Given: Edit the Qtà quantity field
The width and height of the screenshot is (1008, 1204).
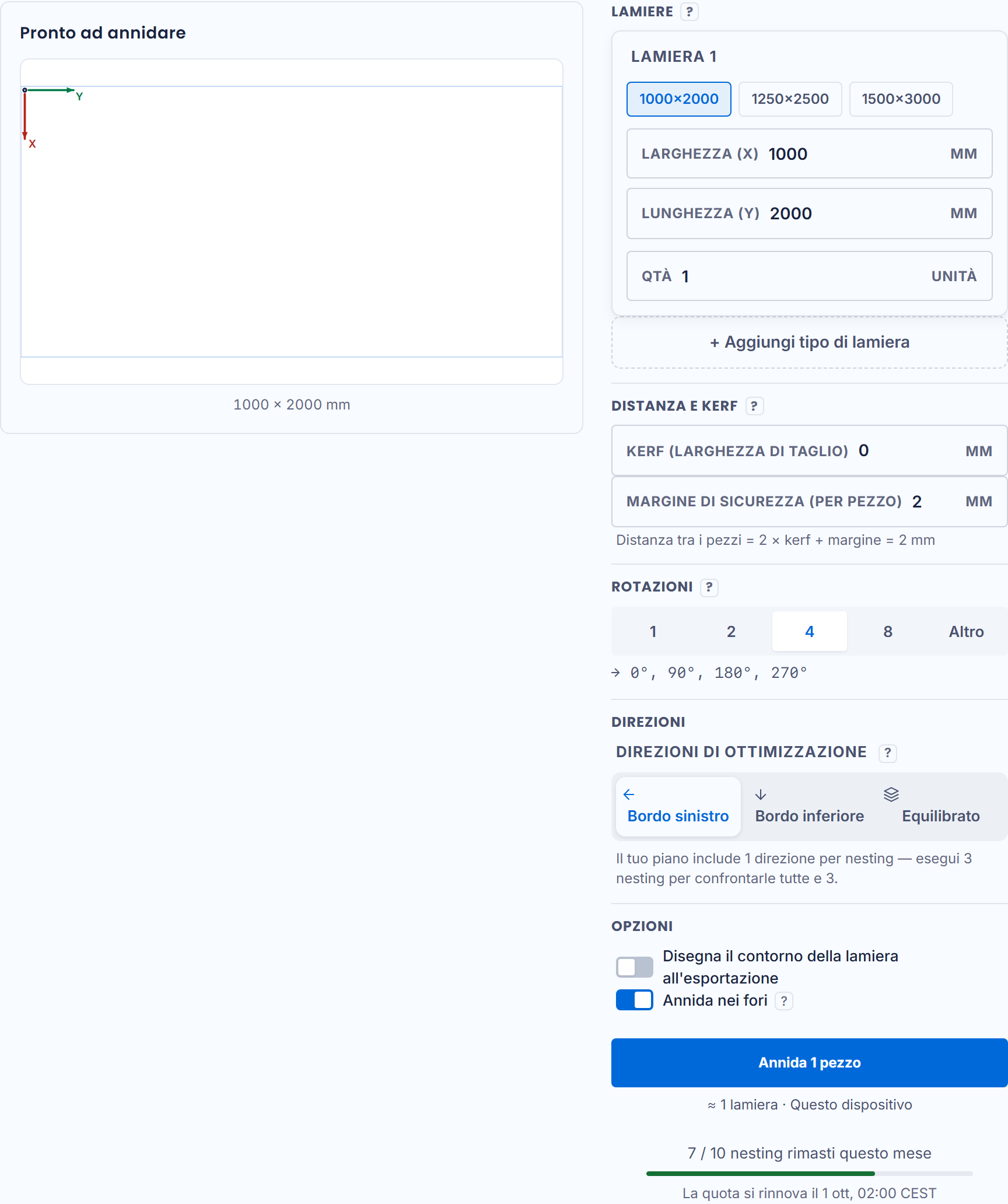Looking at the screenshot, I should (810, 276).
